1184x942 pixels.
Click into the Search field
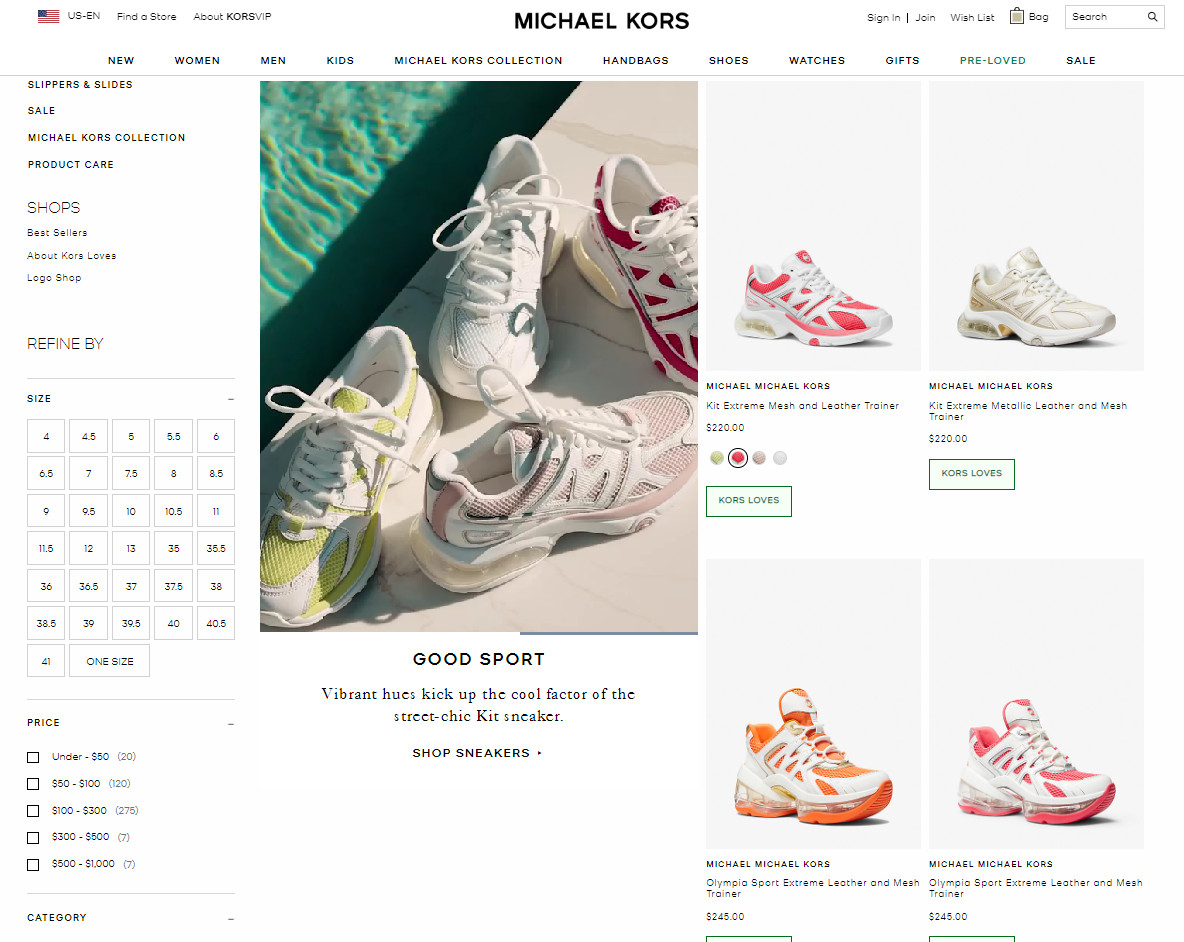[x=1106, y=17]
